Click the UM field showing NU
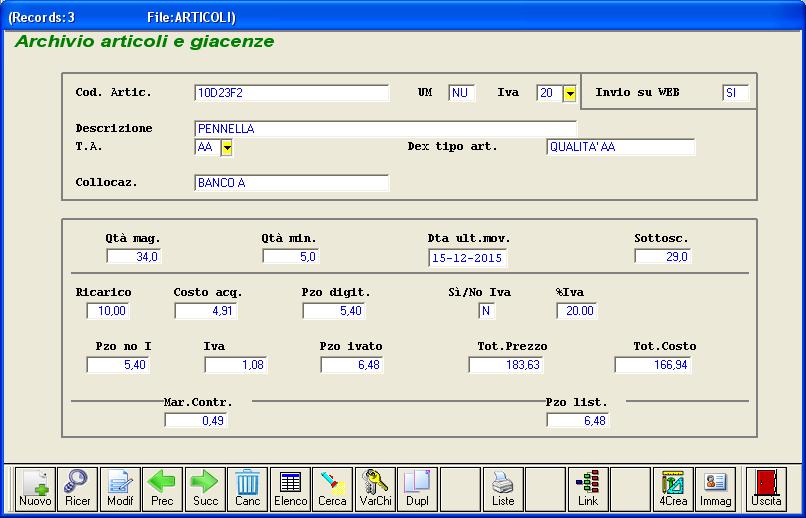Viewport: 806px width, 518px height. pos(462,93)
